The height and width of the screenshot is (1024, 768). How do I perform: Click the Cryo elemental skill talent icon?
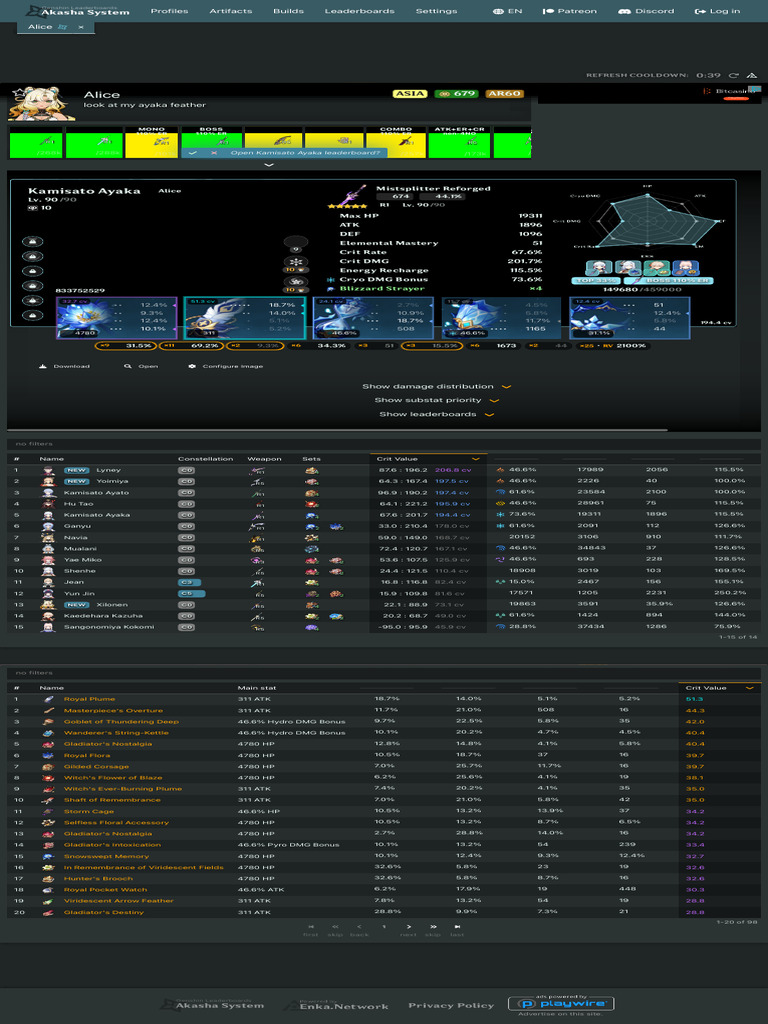pos(296,261)
